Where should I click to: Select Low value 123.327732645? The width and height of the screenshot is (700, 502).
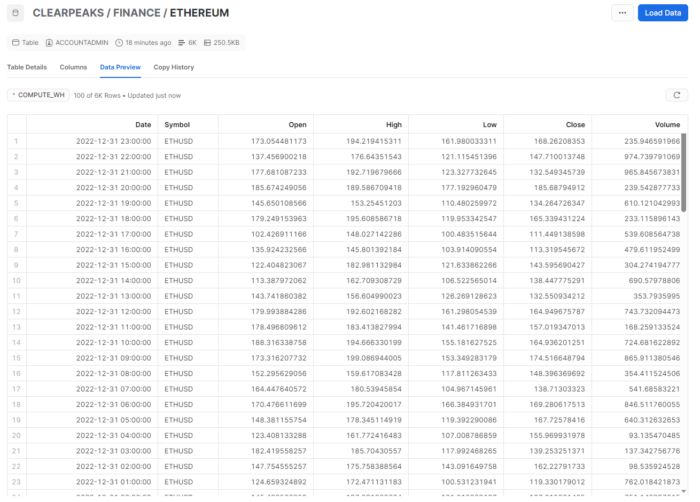coord(469,172)
